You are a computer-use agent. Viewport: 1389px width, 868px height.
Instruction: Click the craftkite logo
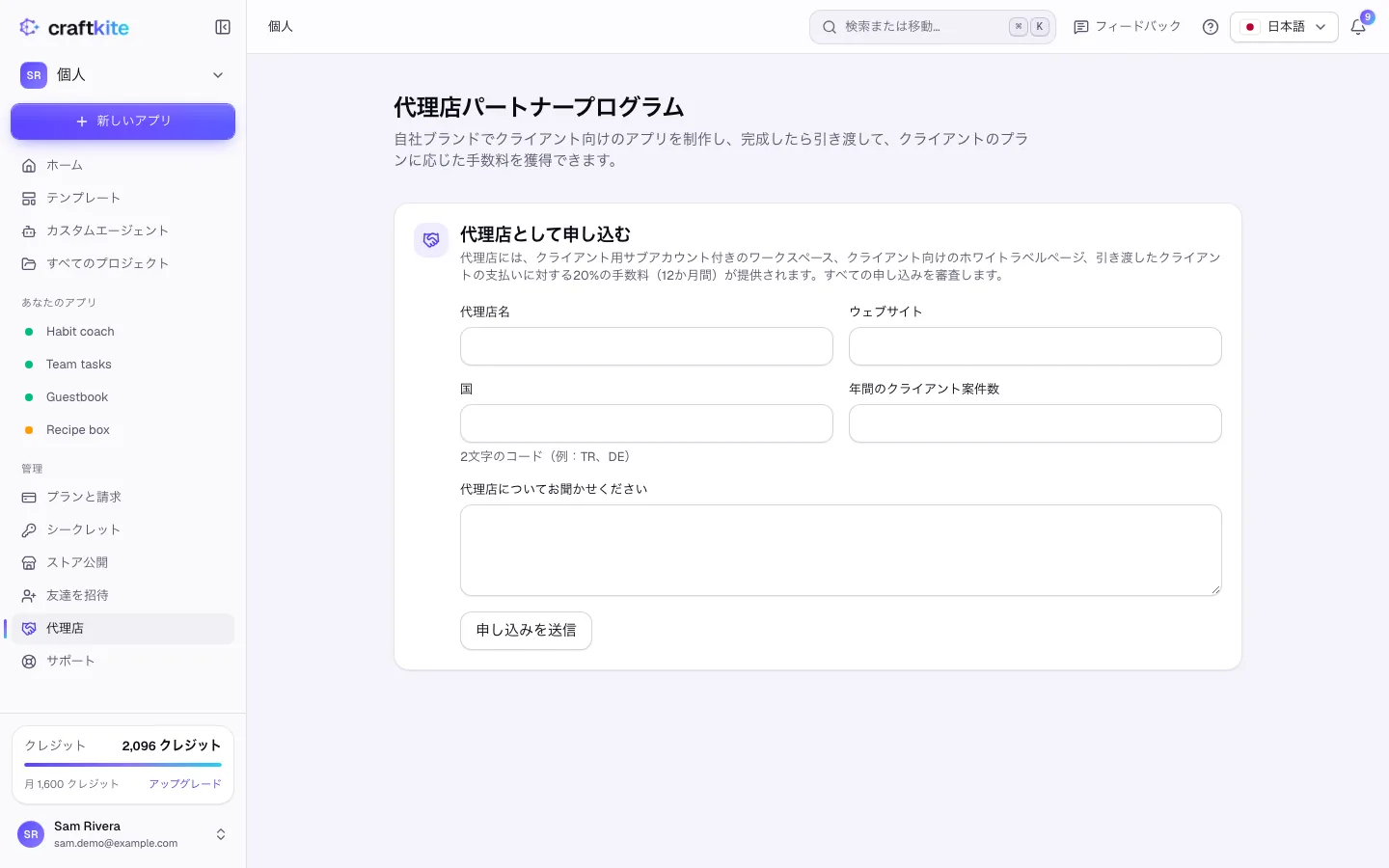74,27
